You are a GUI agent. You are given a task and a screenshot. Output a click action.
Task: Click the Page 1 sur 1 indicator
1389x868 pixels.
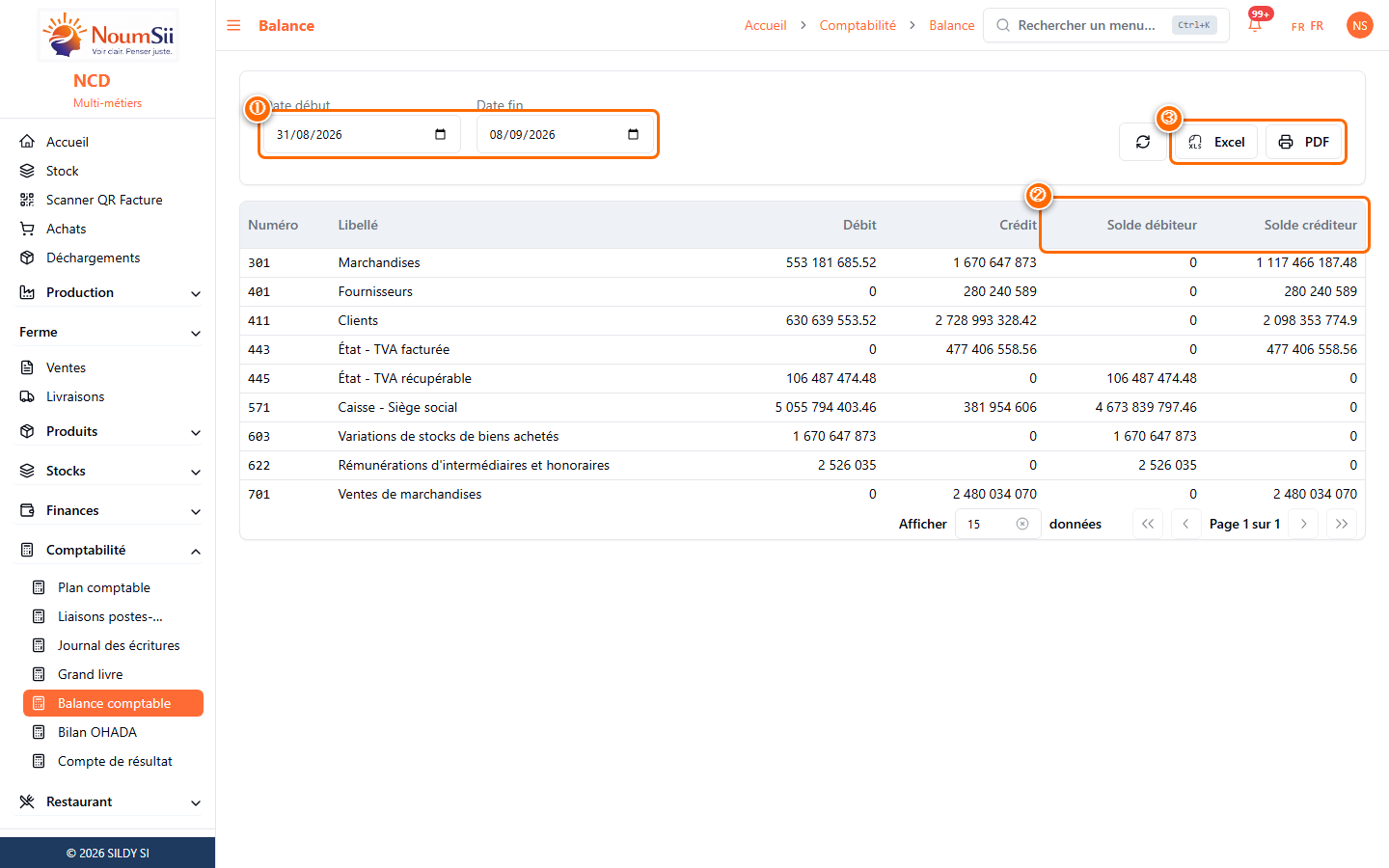(x=1244, y=524)
